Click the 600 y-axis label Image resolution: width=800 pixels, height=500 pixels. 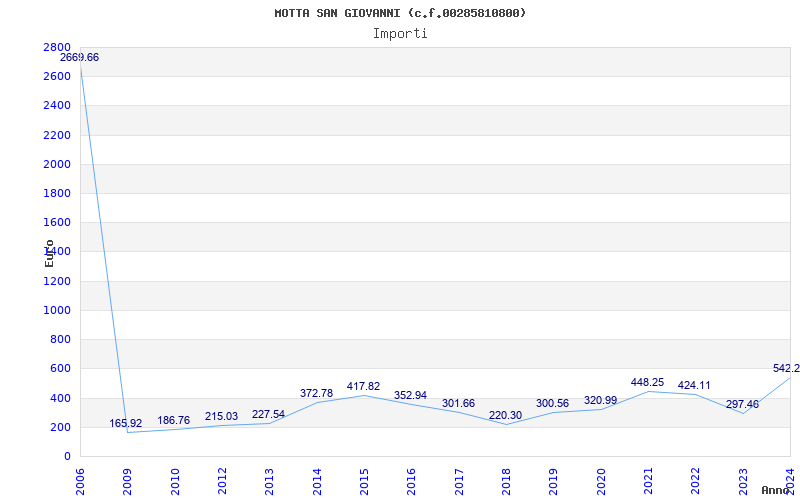(x=60, y=368)
